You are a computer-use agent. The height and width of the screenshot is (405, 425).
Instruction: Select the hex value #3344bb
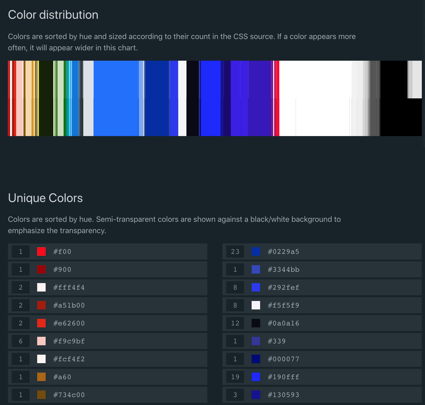click(x=284, y=269)
